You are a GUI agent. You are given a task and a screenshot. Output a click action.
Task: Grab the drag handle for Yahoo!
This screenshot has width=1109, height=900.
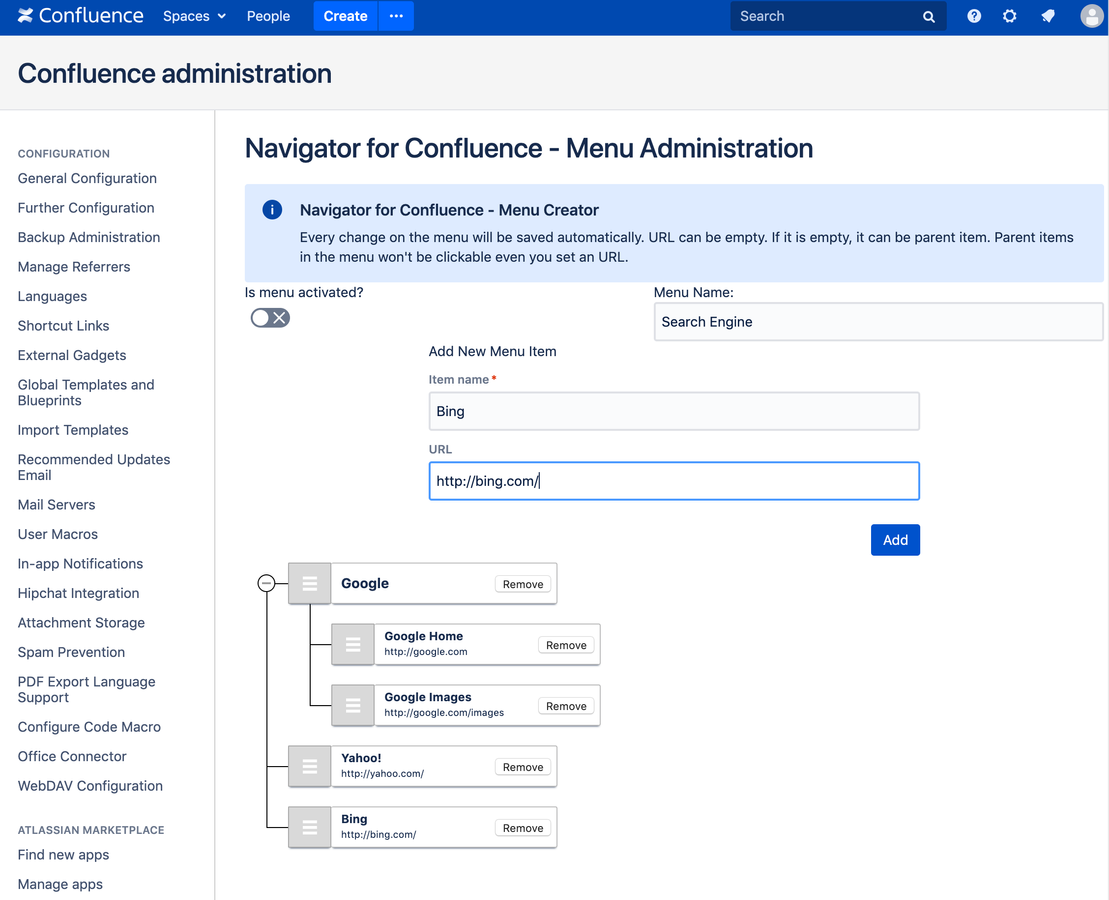tap(310, 766)
